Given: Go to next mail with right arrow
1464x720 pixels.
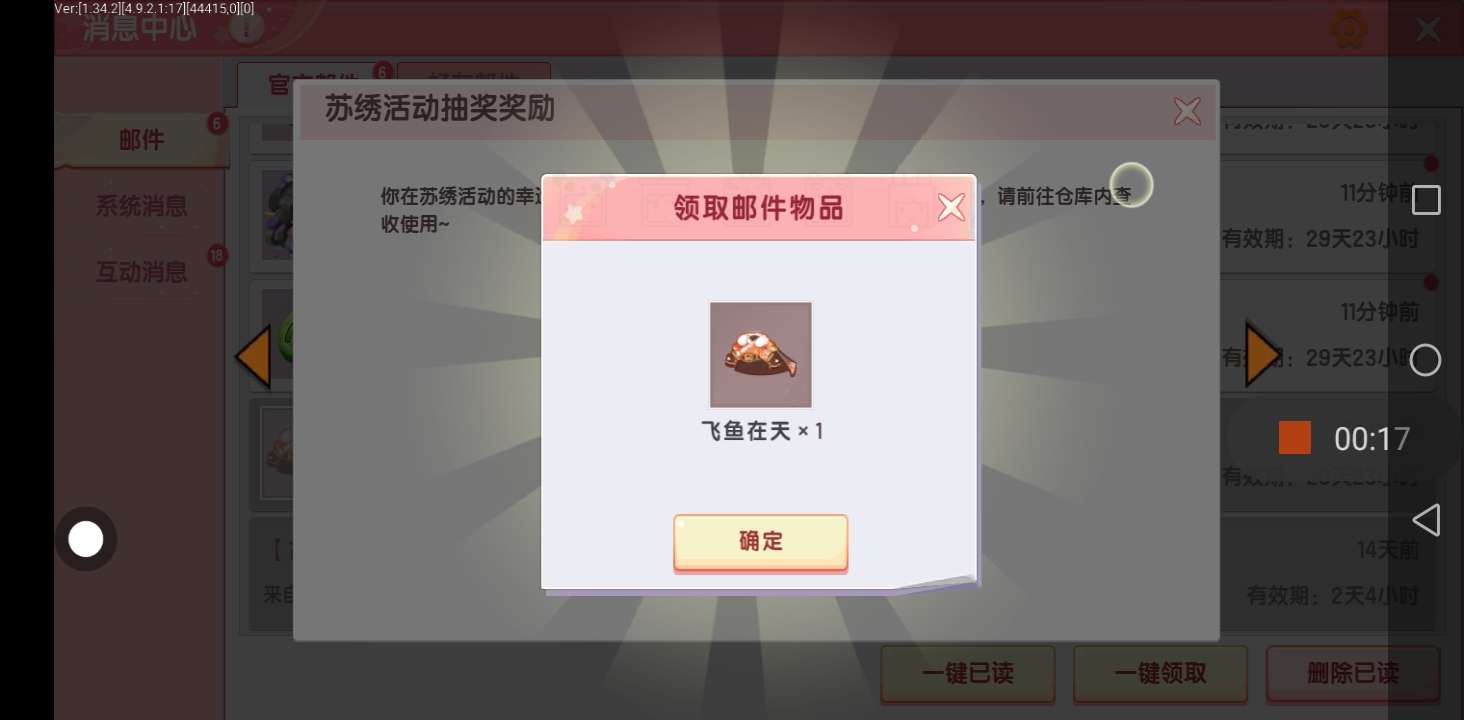Looking at the screenshot, I should (x=1262, y=356).
